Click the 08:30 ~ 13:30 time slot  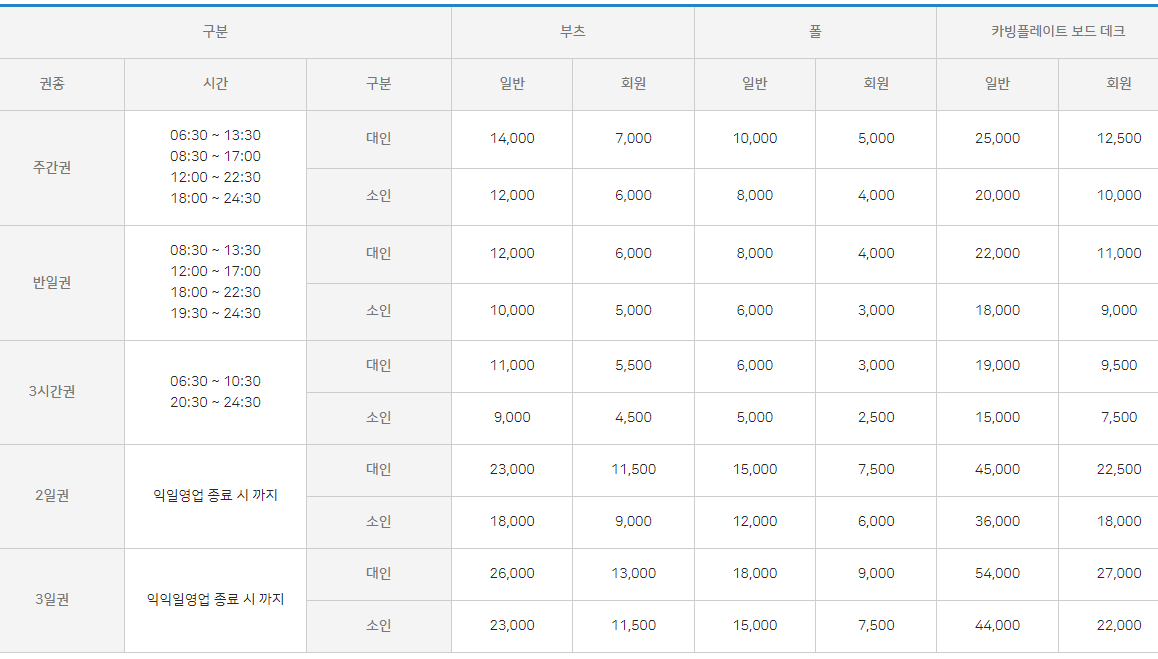[216, 250]
